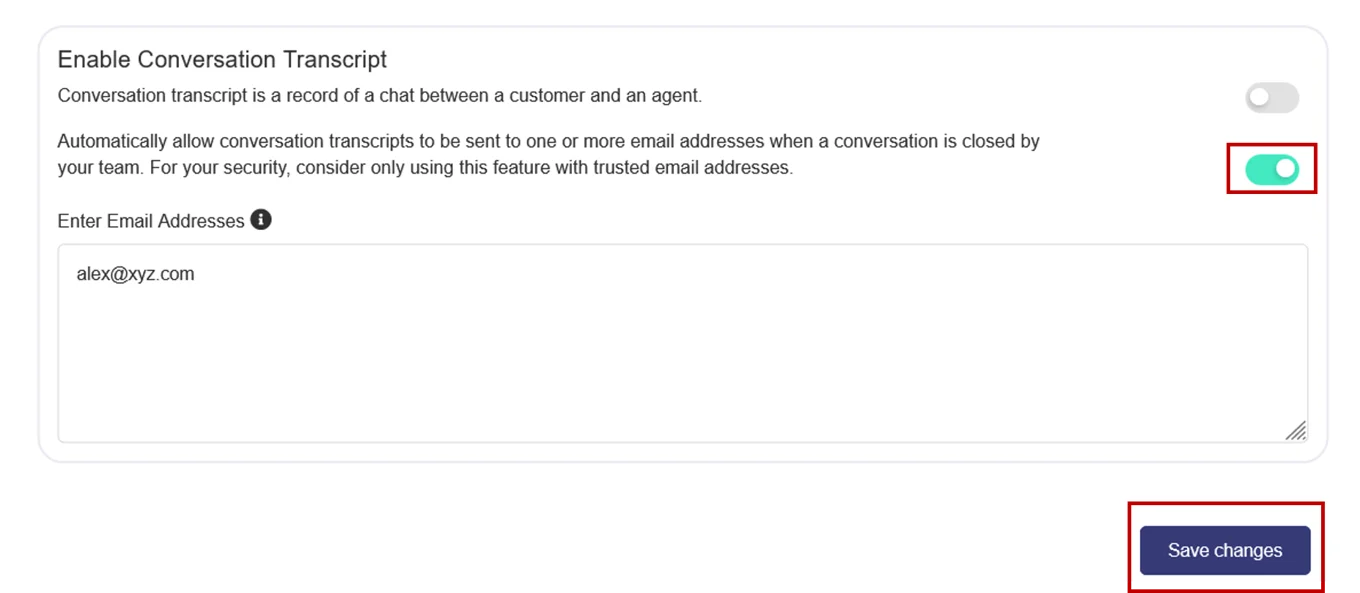Click the 'Automatically allow conversation transcripts' paragraph
The height and width of the screenshot is (593, 1360).
548,141
